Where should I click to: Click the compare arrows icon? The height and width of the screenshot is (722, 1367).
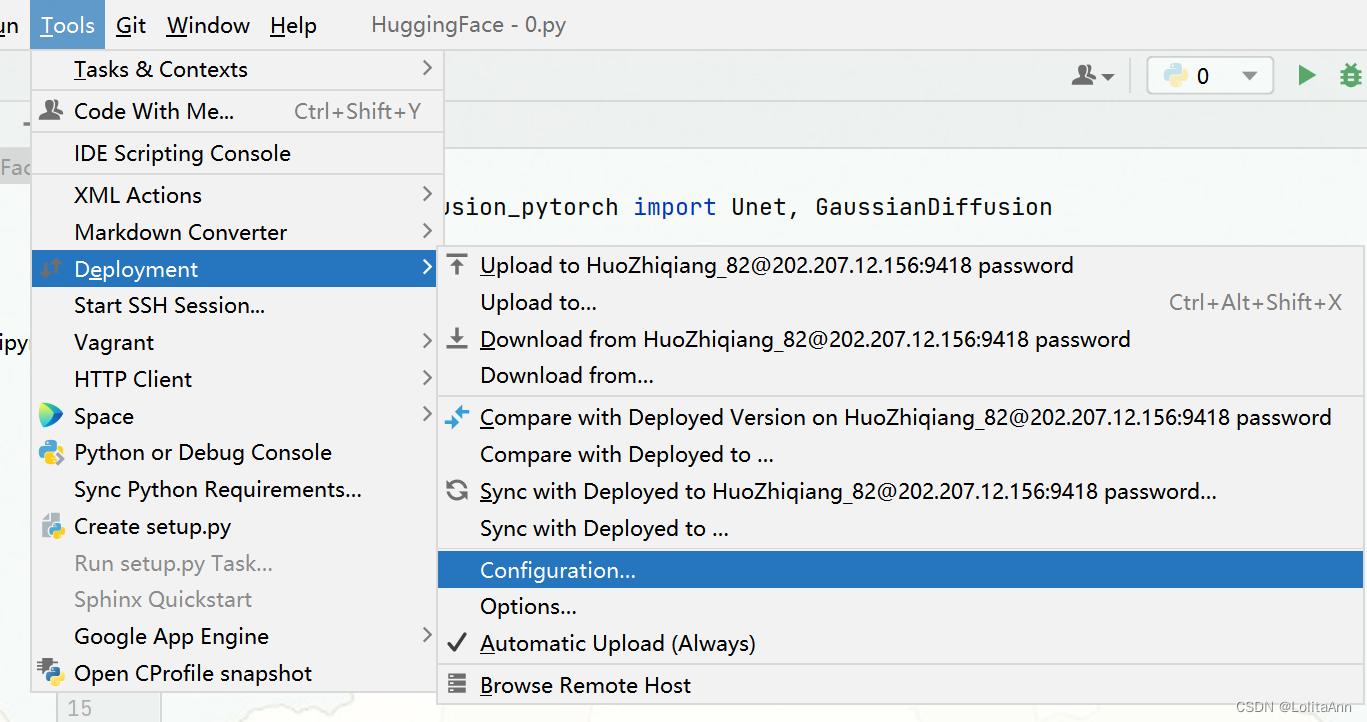tap(457, 417)
